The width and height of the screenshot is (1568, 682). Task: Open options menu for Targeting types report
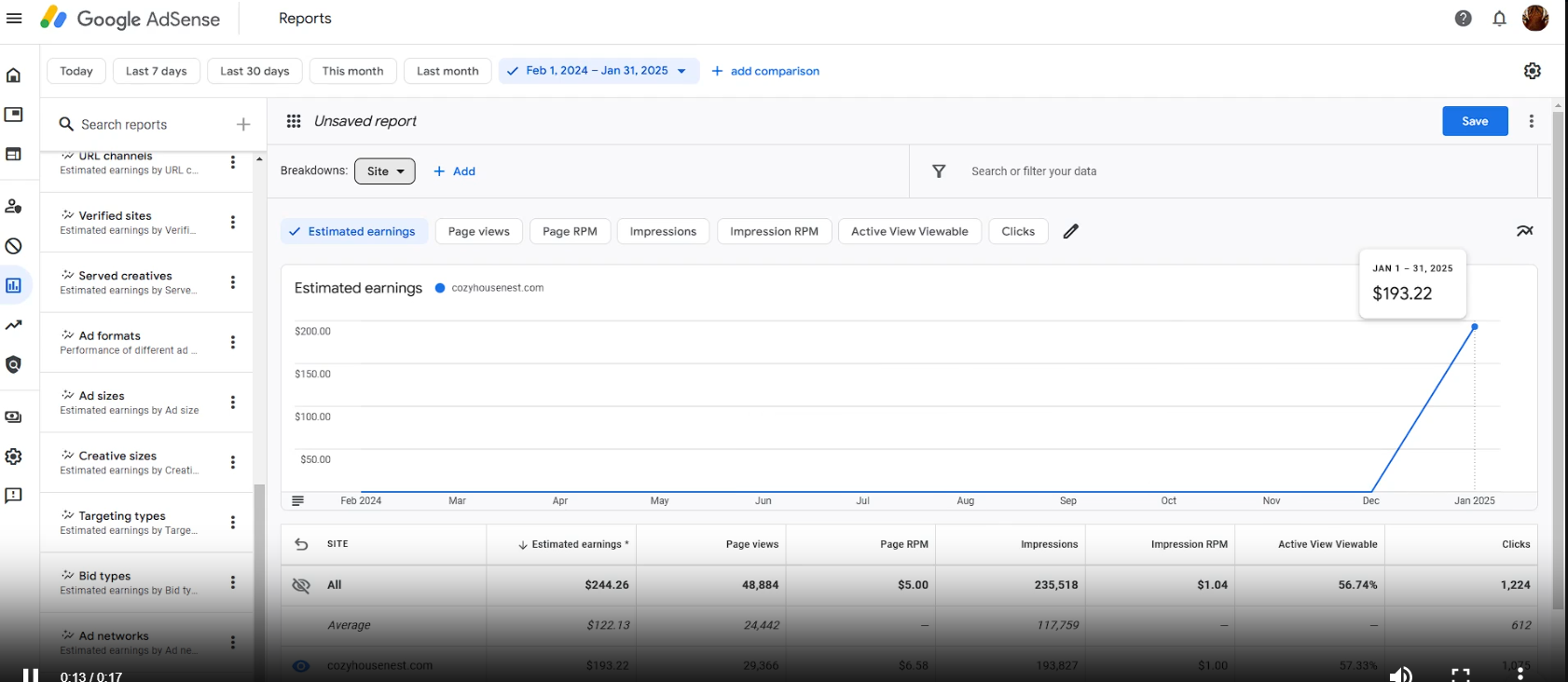click(x=233, y=523)
